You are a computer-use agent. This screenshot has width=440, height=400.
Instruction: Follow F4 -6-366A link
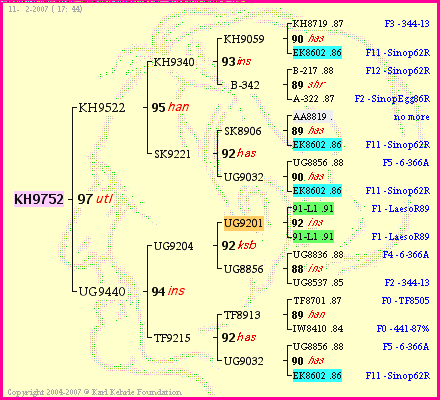tap(406, 255)
